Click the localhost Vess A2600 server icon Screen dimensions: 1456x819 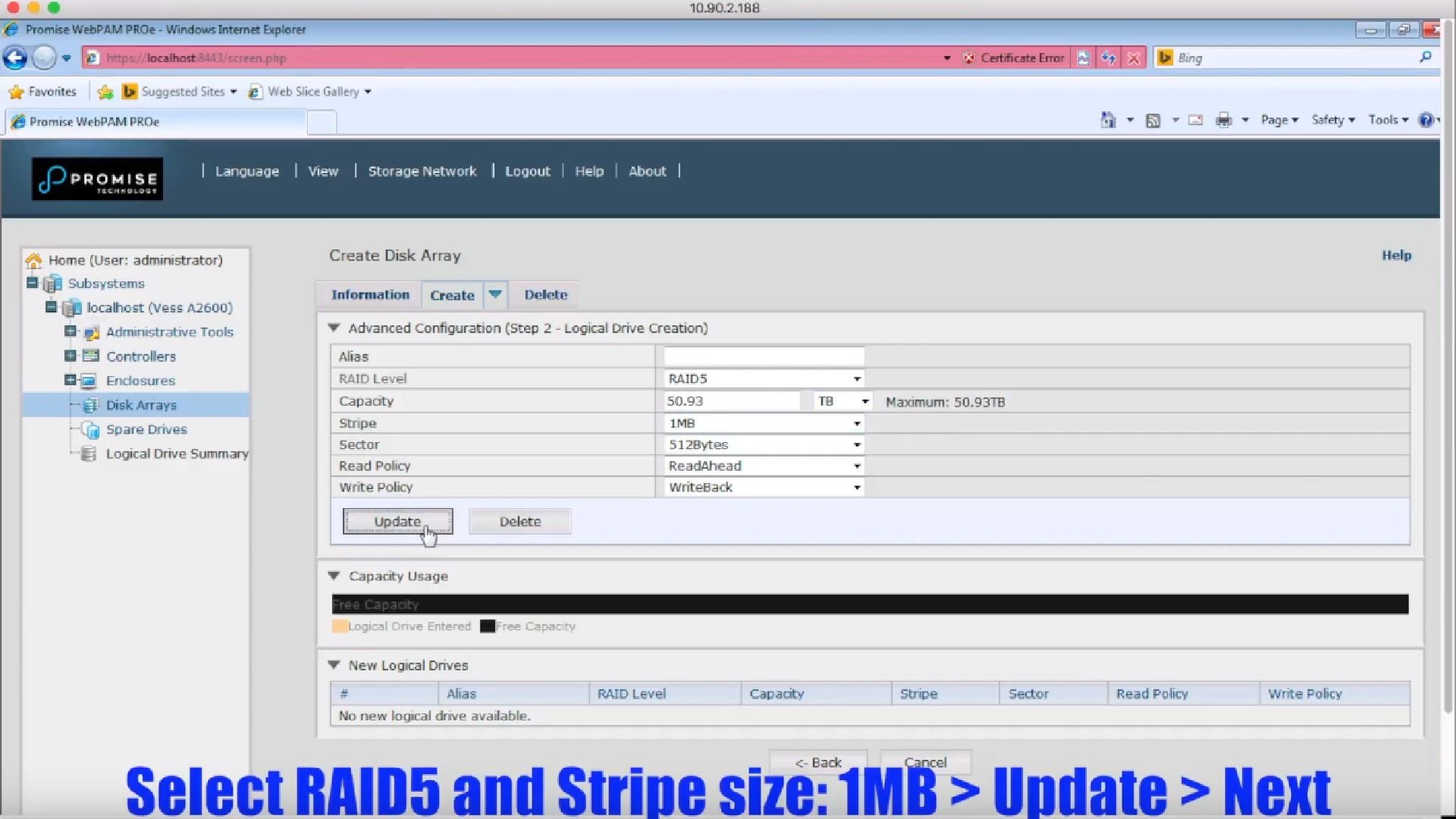72,308
